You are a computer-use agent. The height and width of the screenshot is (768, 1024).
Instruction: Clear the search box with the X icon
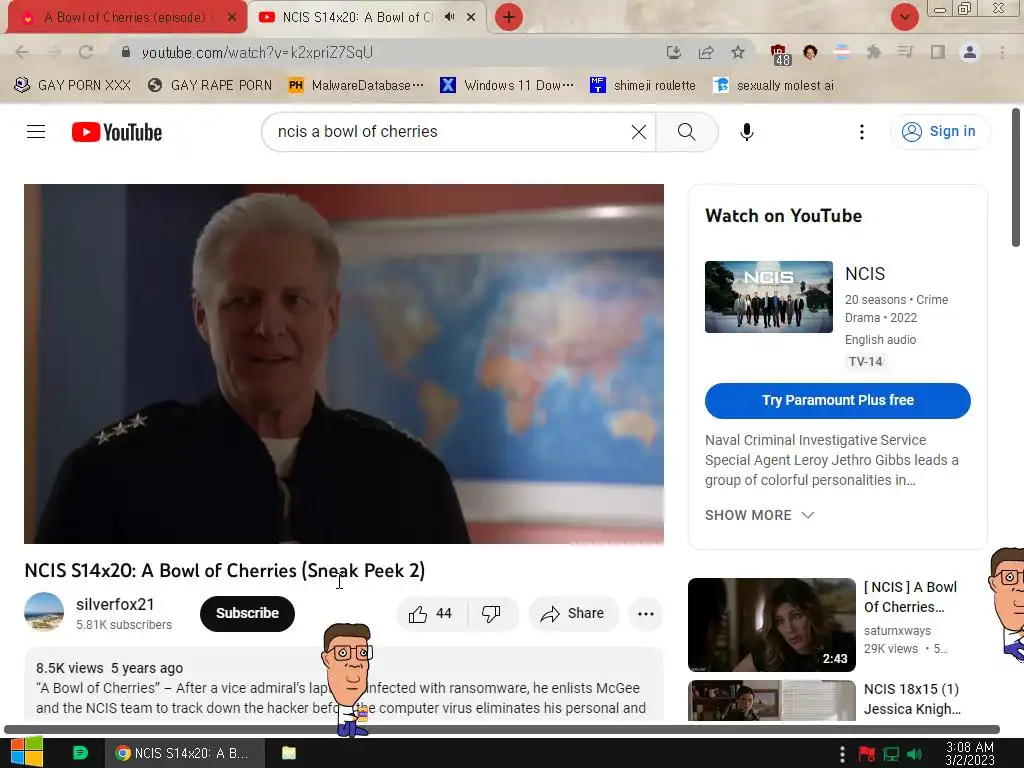tap(639, 132)
